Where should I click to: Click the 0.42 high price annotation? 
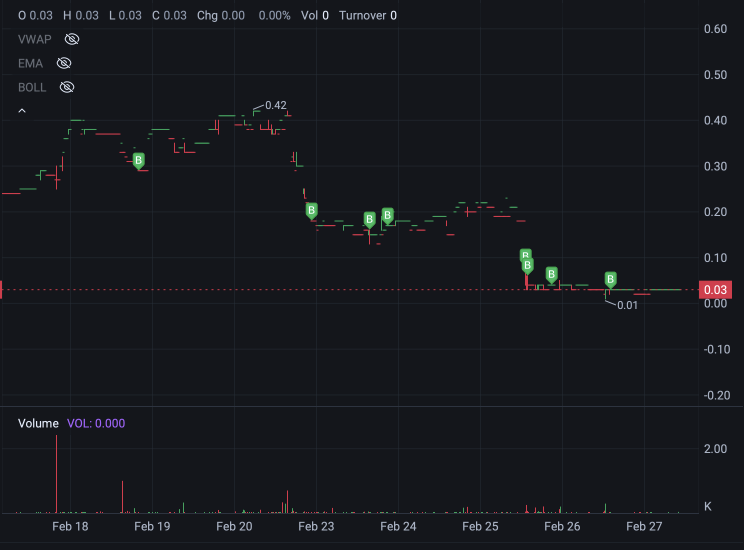(x=276, y=105)
